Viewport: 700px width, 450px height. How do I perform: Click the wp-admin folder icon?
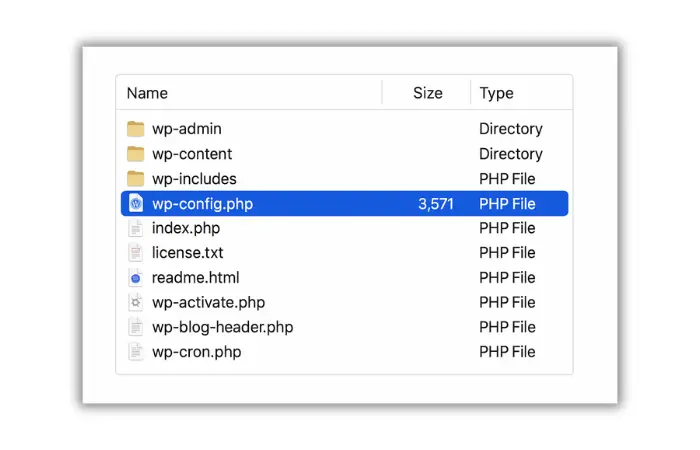(x=136, y=129)
